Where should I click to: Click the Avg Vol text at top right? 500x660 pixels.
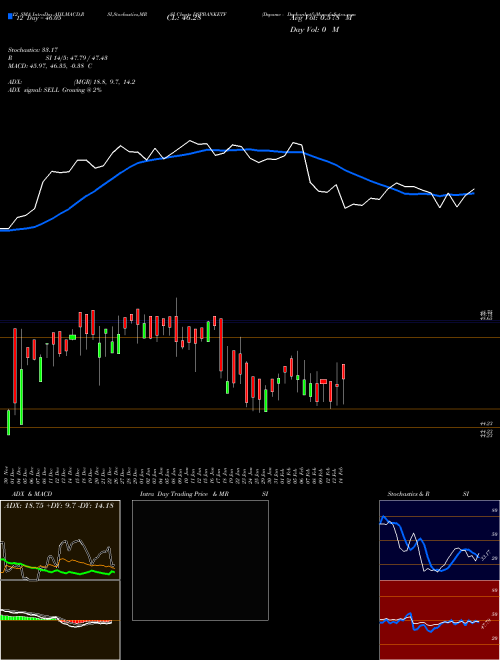click(x=321, y=19)
